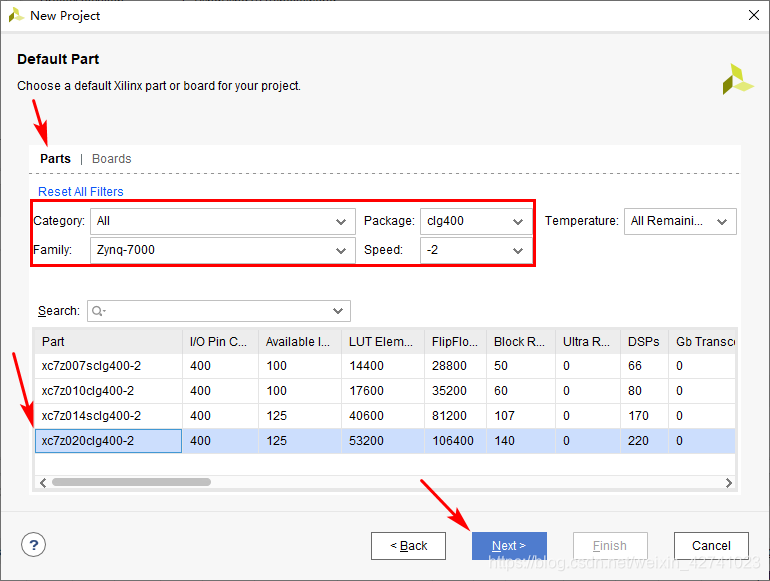Click the Finish button
Screen dimensions: 770x581
[610, 546]
